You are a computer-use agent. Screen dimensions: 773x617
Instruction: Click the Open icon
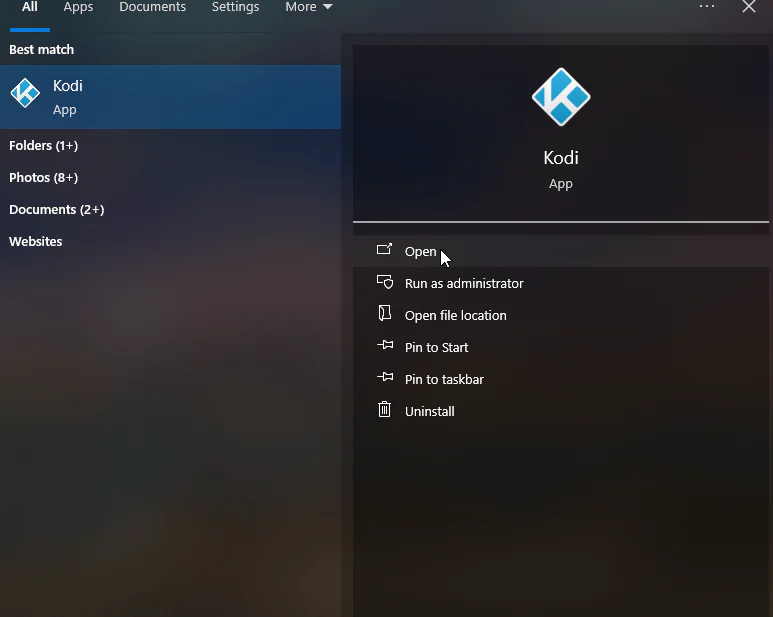click(x=385, y=249)
